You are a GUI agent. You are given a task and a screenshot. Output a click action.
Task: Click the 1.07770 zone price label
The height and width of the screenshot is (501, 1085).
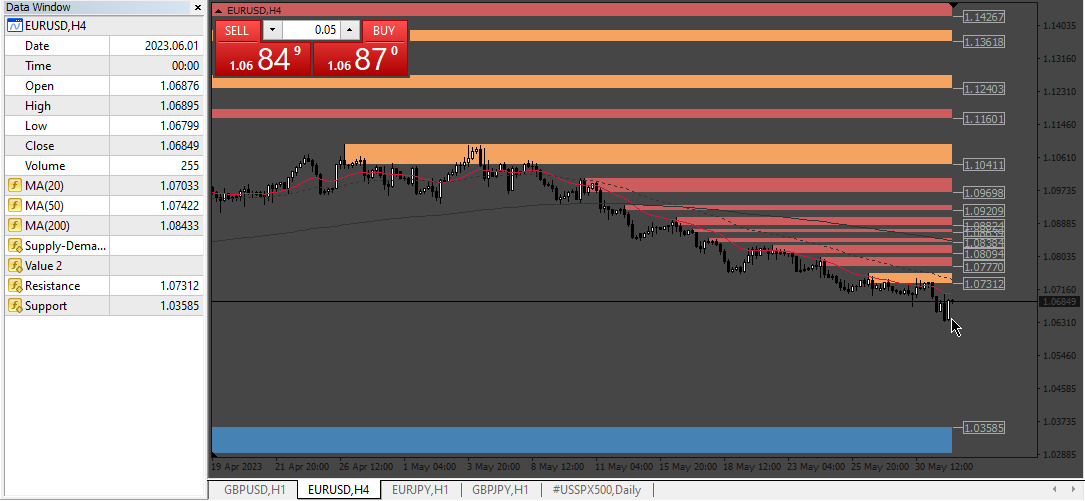click(984, 267)
